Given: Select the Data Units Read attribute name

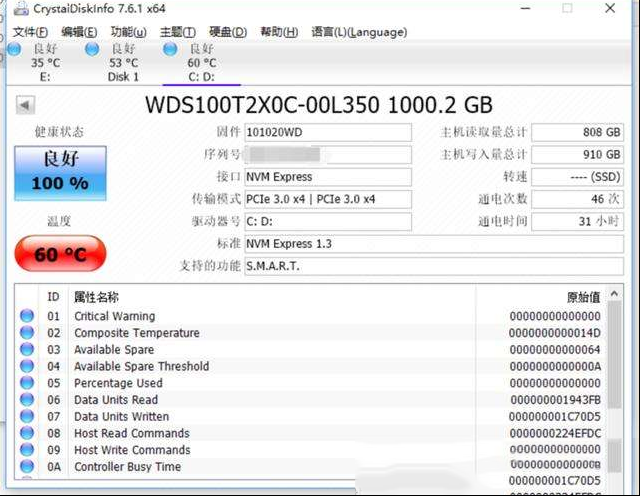Looking at the screenshot, I should click(116, 400).
